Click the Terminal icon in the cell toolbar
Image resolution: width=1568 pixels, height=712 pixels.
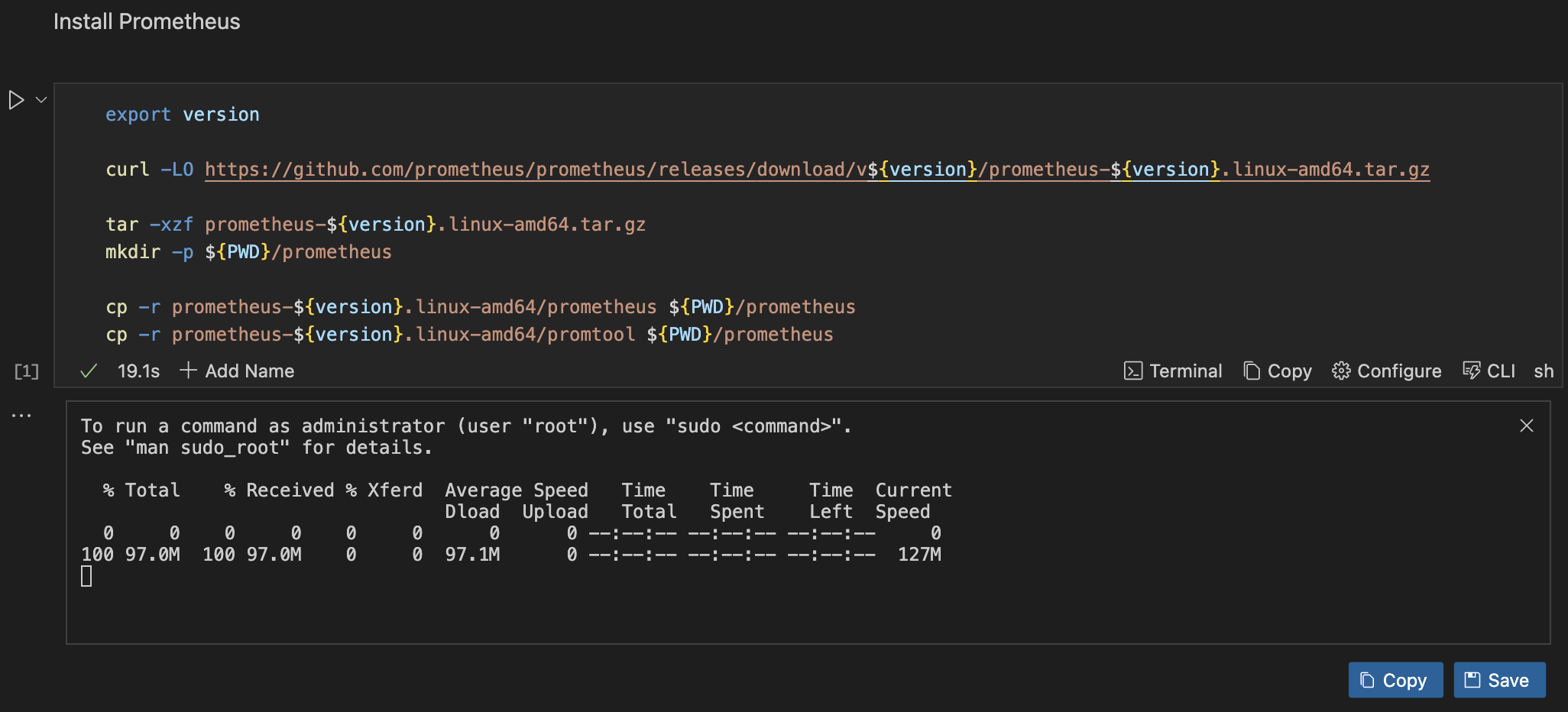click(1133, 371)
